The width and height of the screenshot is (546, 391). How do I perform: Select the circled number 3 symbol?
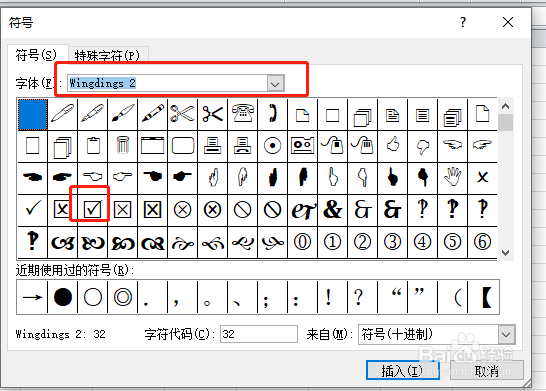click(x=392, y=242)
